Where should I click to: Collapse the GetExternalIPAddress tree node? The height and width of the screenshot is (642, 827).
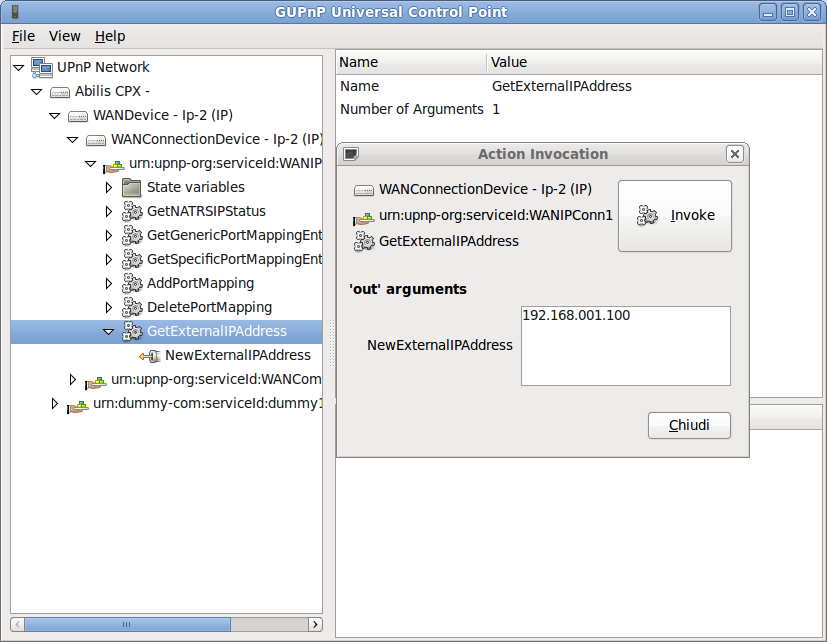click(x=109, y=331)
